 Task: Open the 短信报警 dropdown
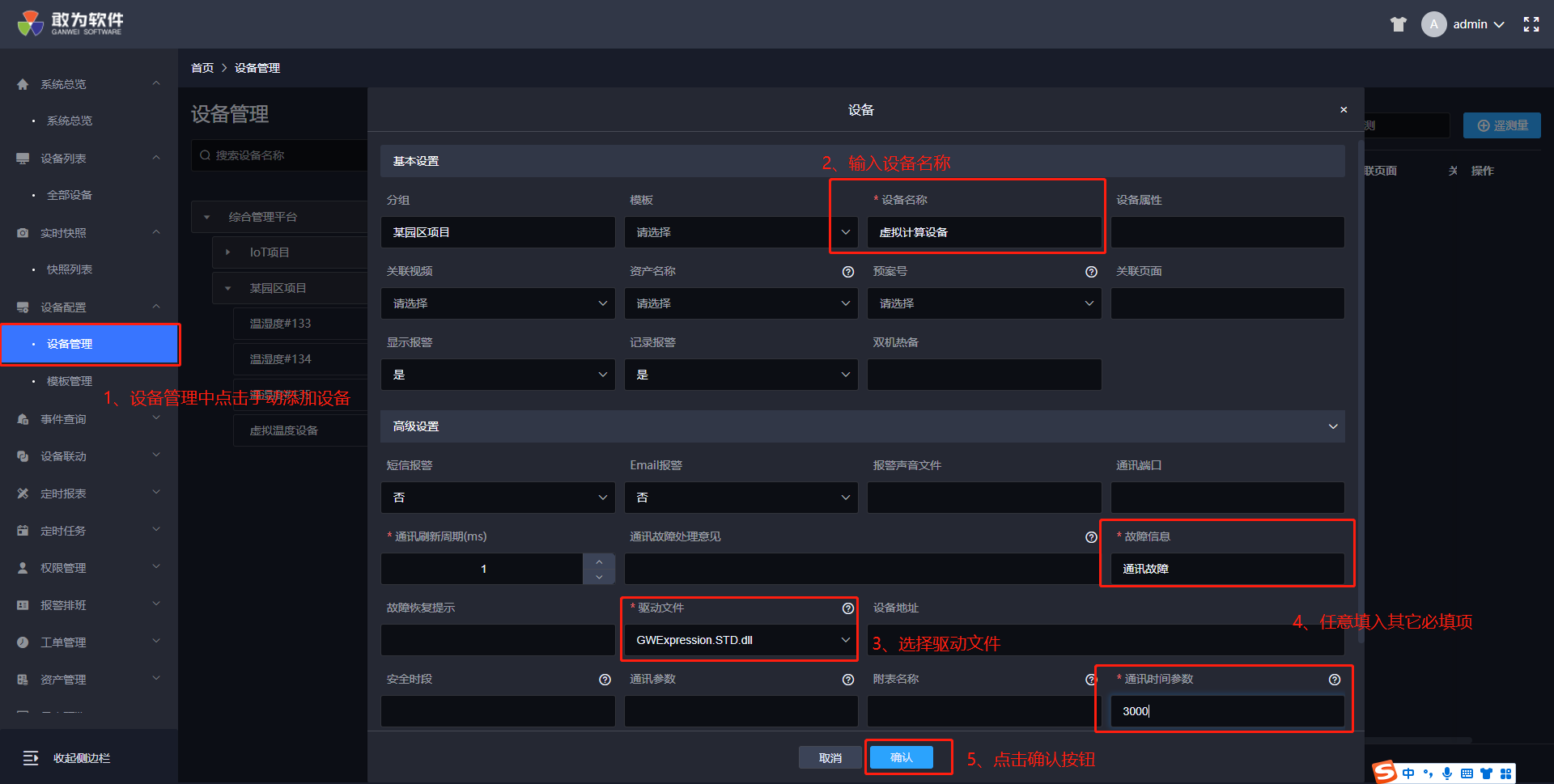(498, 498)
